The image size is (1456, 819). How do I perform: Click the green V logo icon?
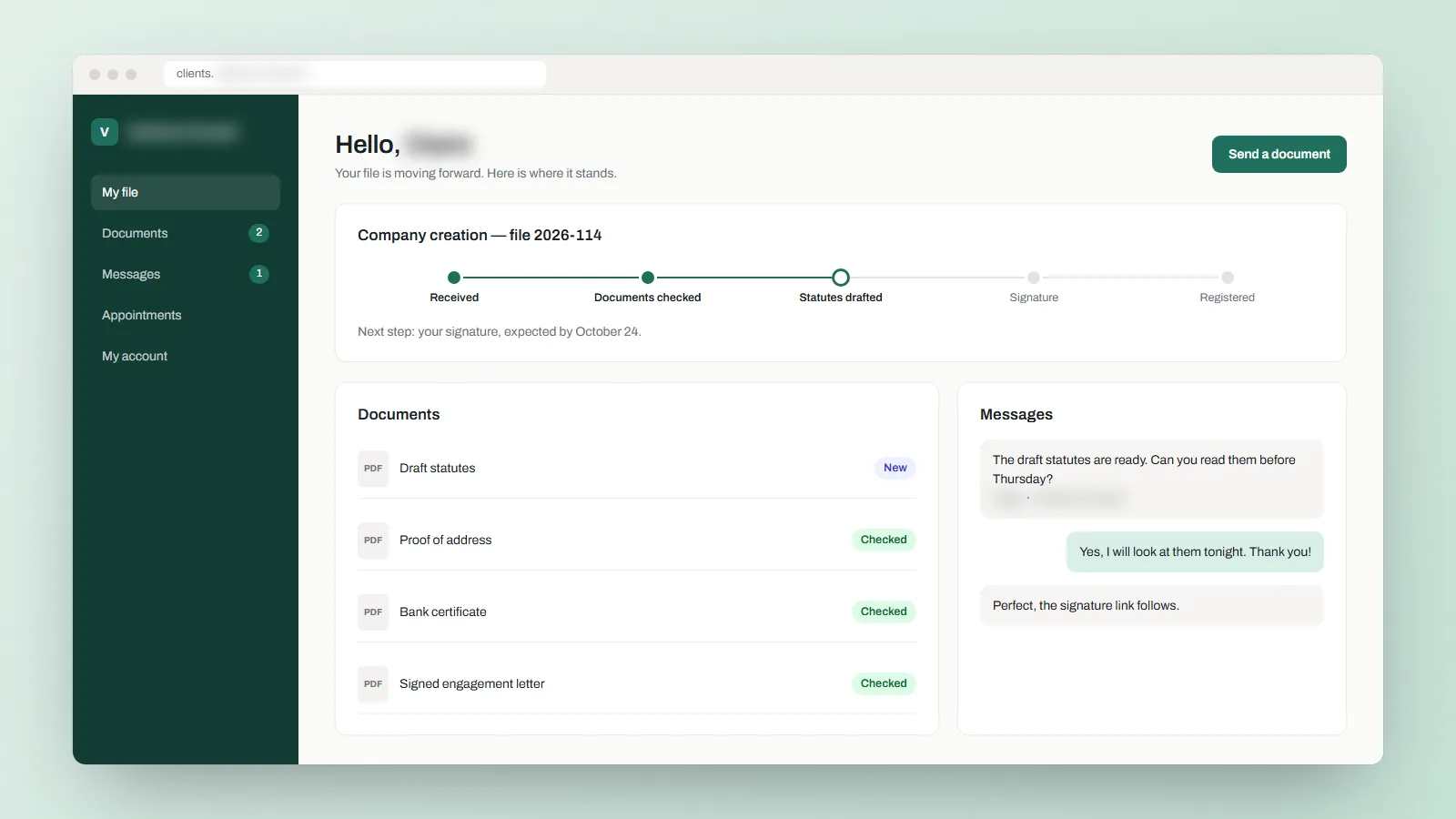(105, 132)
